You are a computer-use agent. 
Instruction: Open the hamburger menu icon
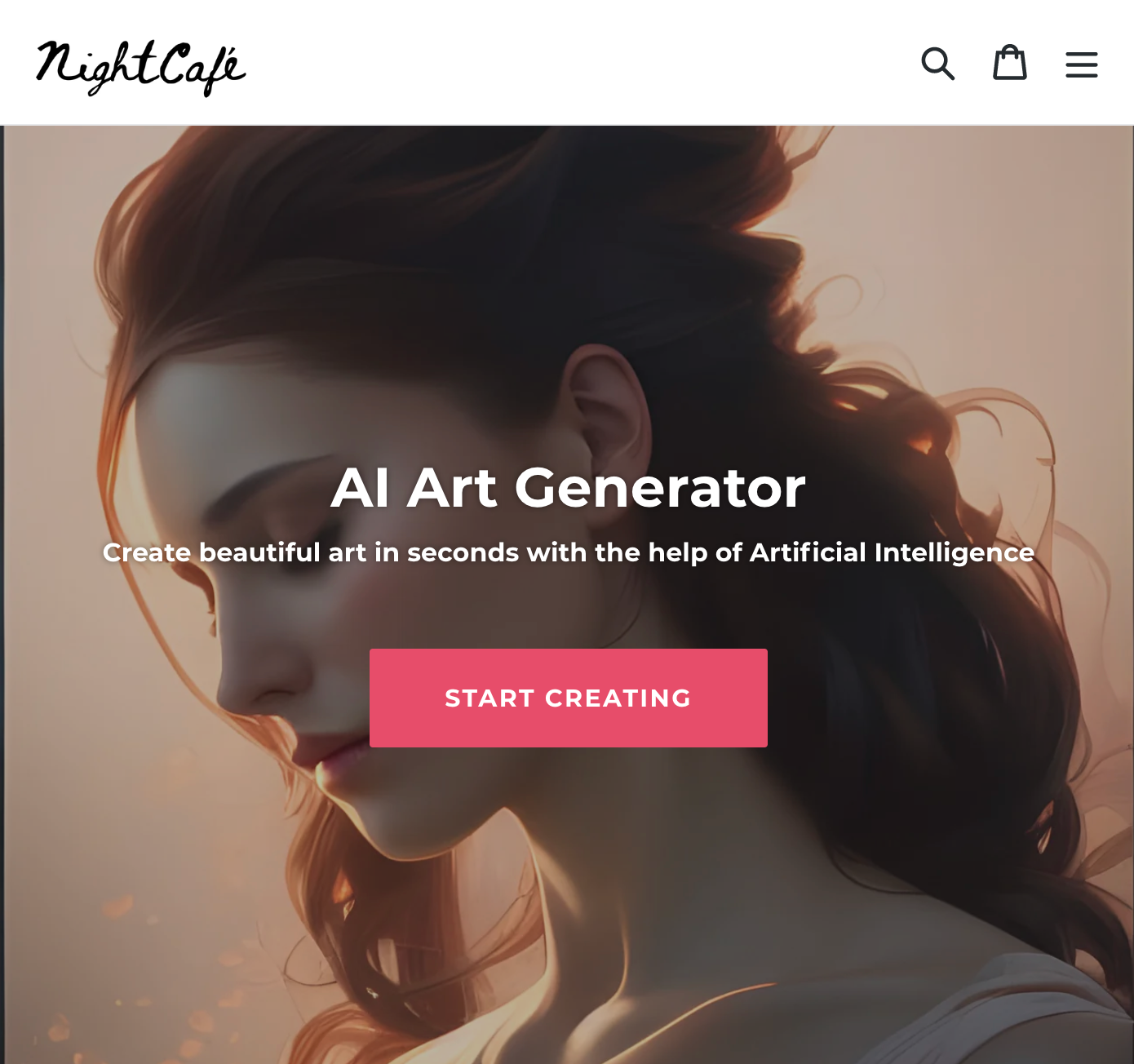pos(1081,64)
